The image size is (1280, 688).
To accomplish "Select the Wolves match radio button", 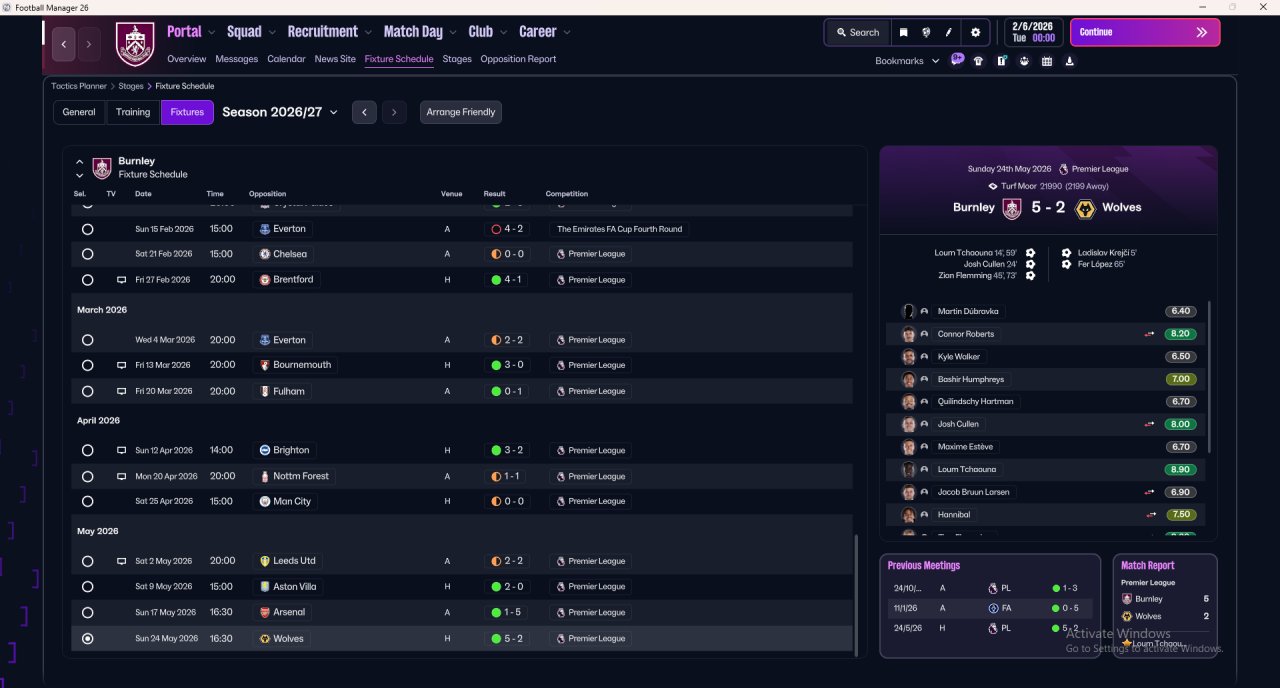I will 87,638.
